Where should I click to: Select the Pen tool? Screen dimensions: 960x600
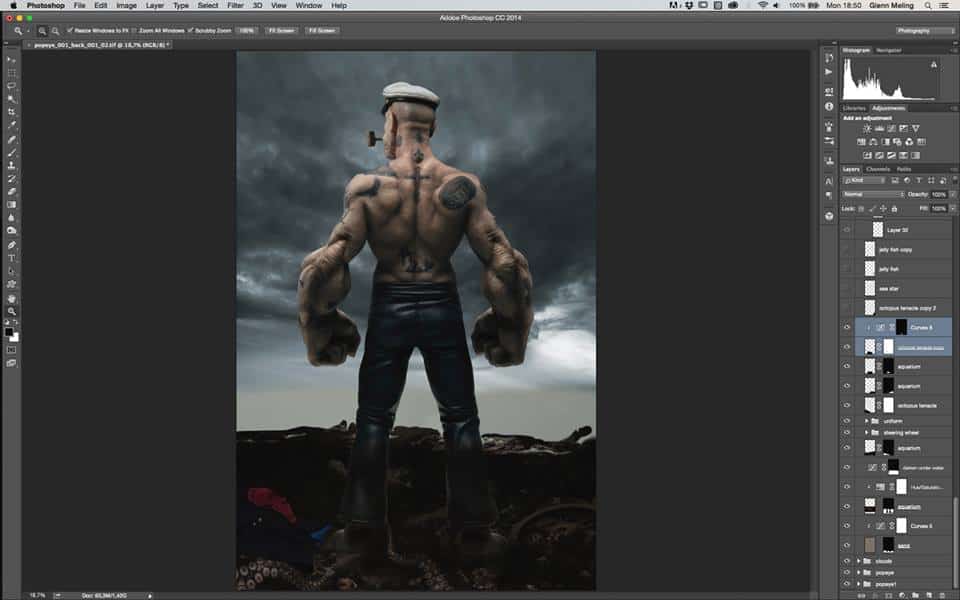[12, 245]
